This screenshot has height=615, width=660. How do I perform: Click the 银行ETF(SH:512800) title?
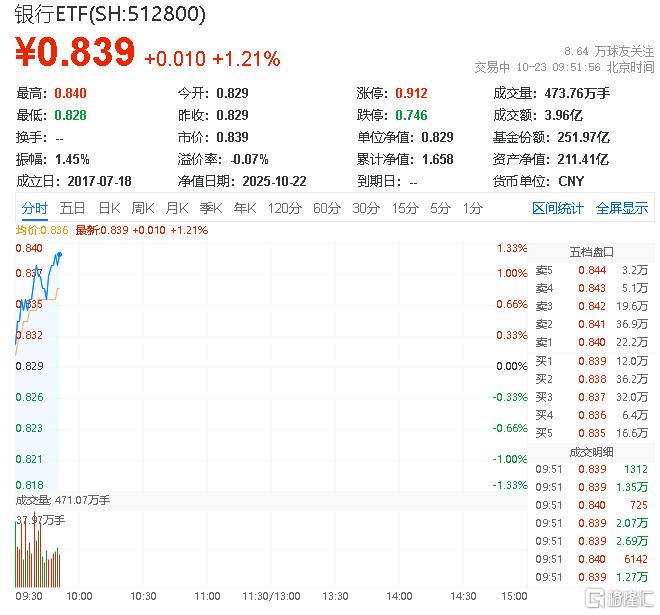pos(111,14)
